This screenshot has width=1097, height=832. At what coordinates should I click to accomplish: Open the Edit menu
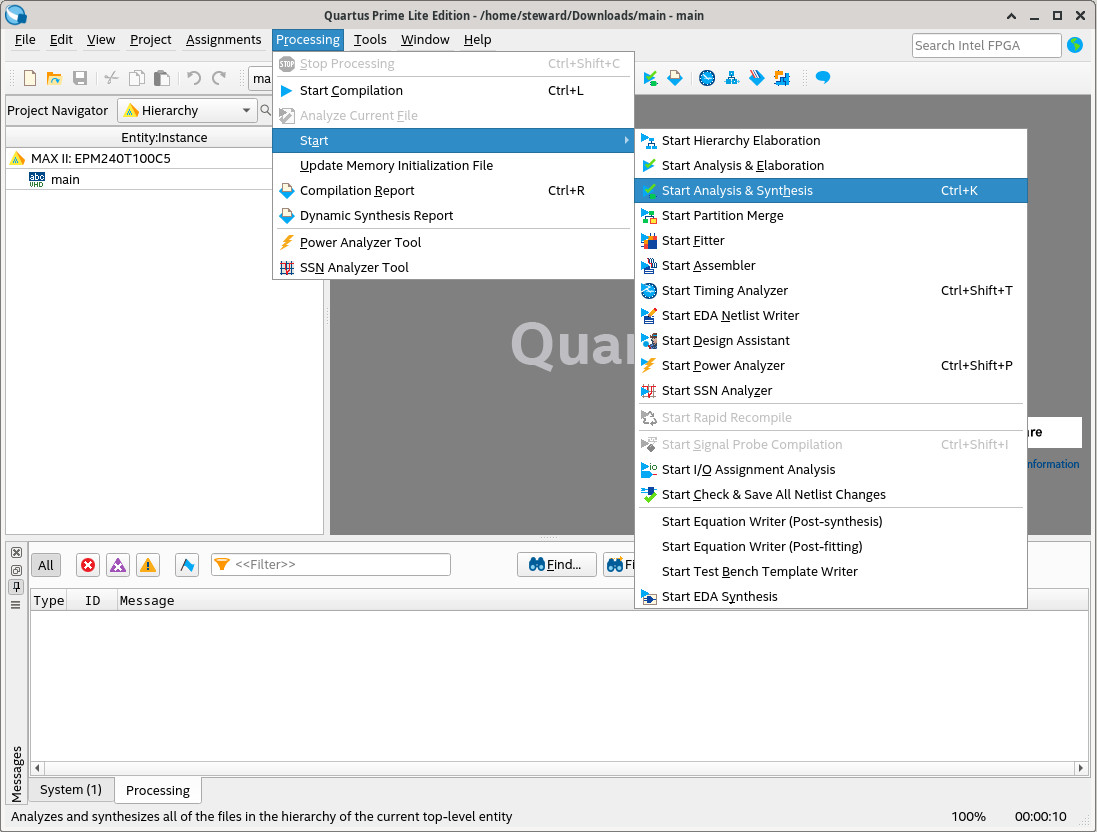61,40
